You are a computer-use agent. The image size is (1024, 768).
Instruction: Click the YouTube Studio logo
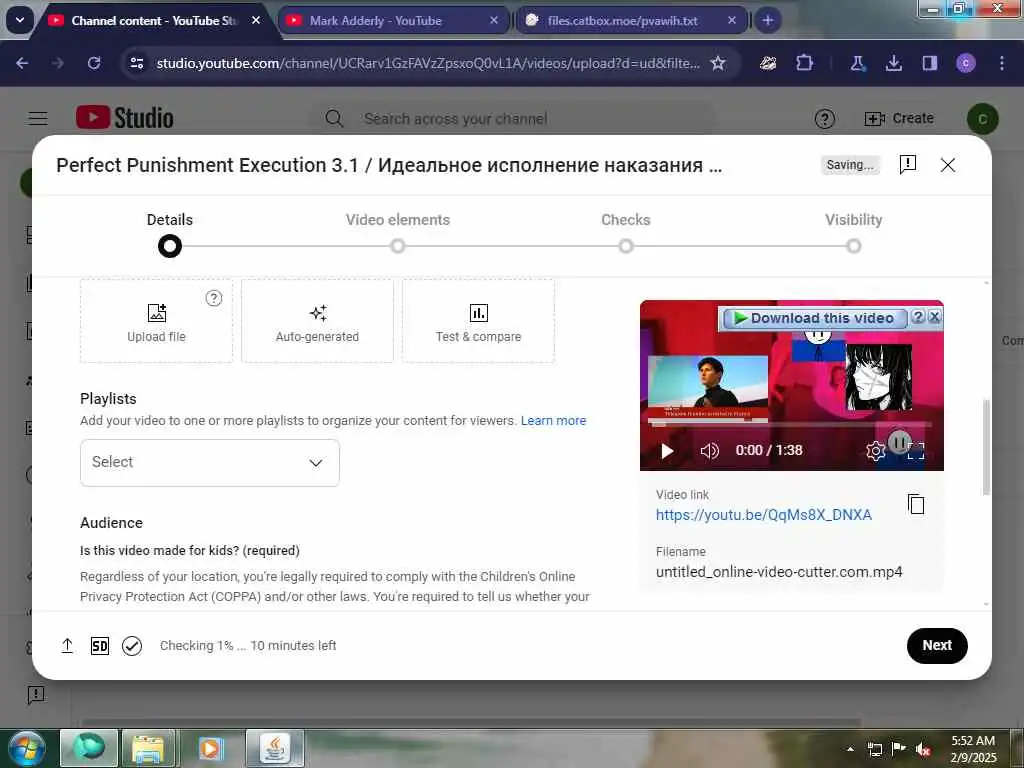pos(125,118)
